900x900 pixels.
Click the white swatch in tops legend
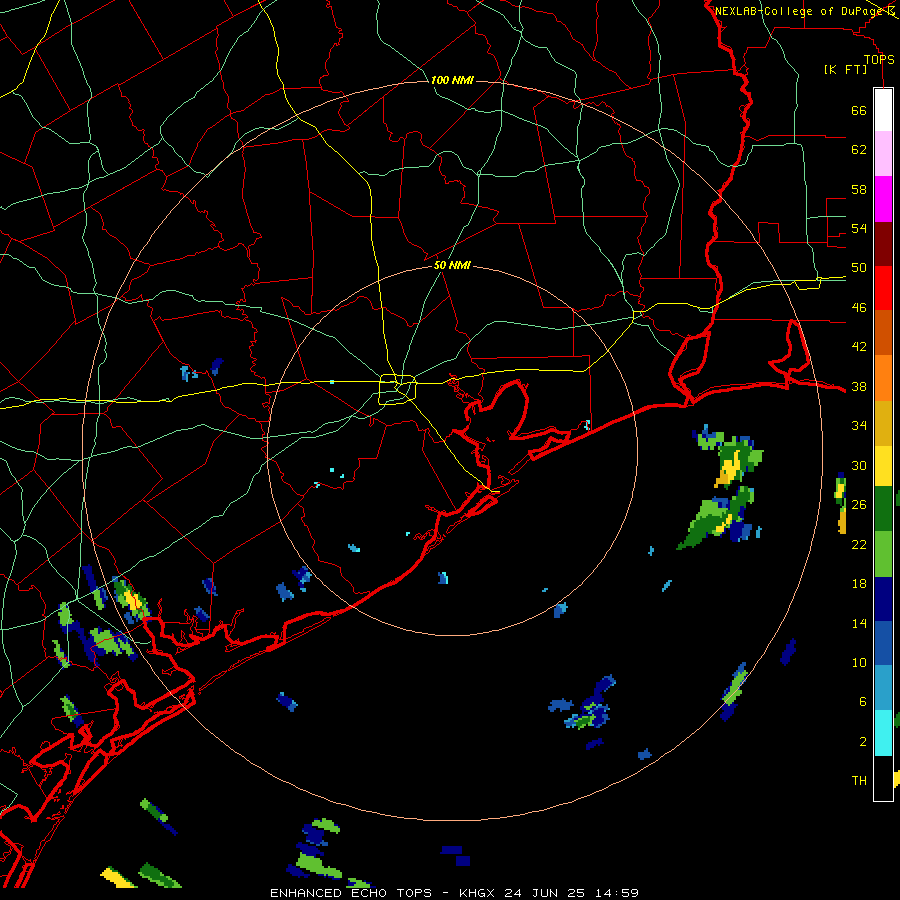click(x=883, y=110)
